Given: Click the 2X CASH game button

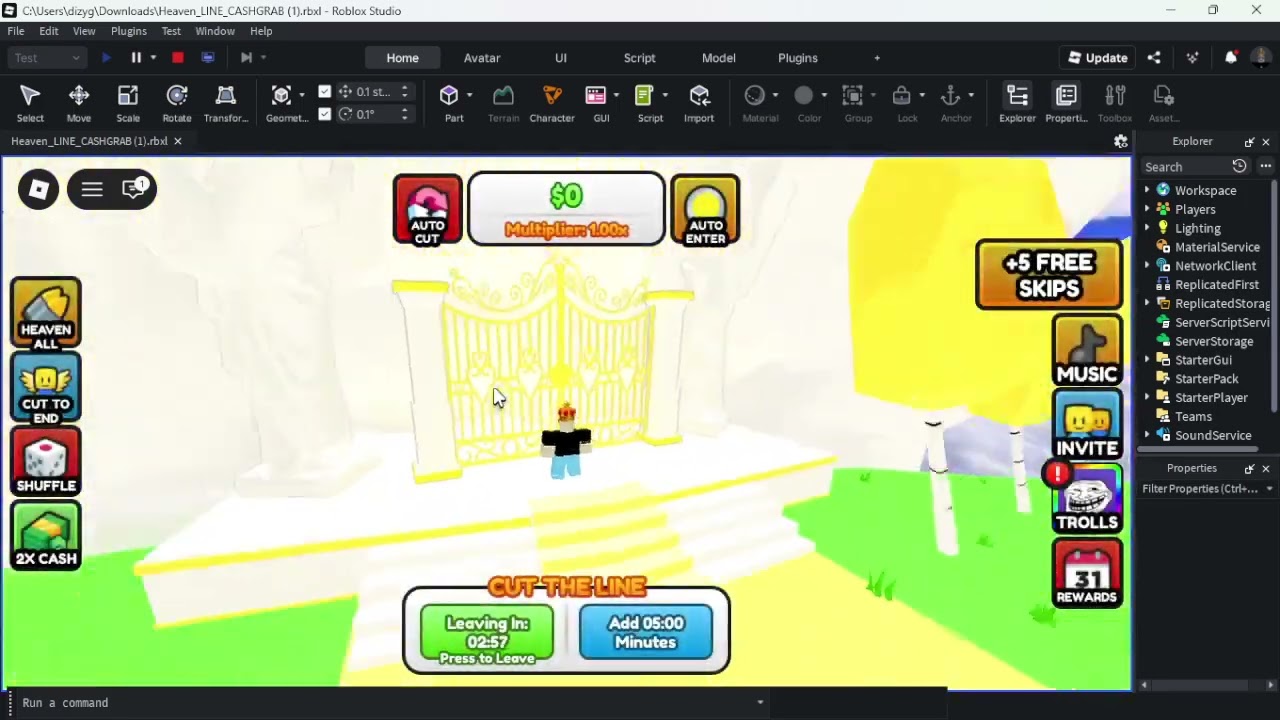Looking at the screenshot, I should pyautogui.click(x=46, y=536).
